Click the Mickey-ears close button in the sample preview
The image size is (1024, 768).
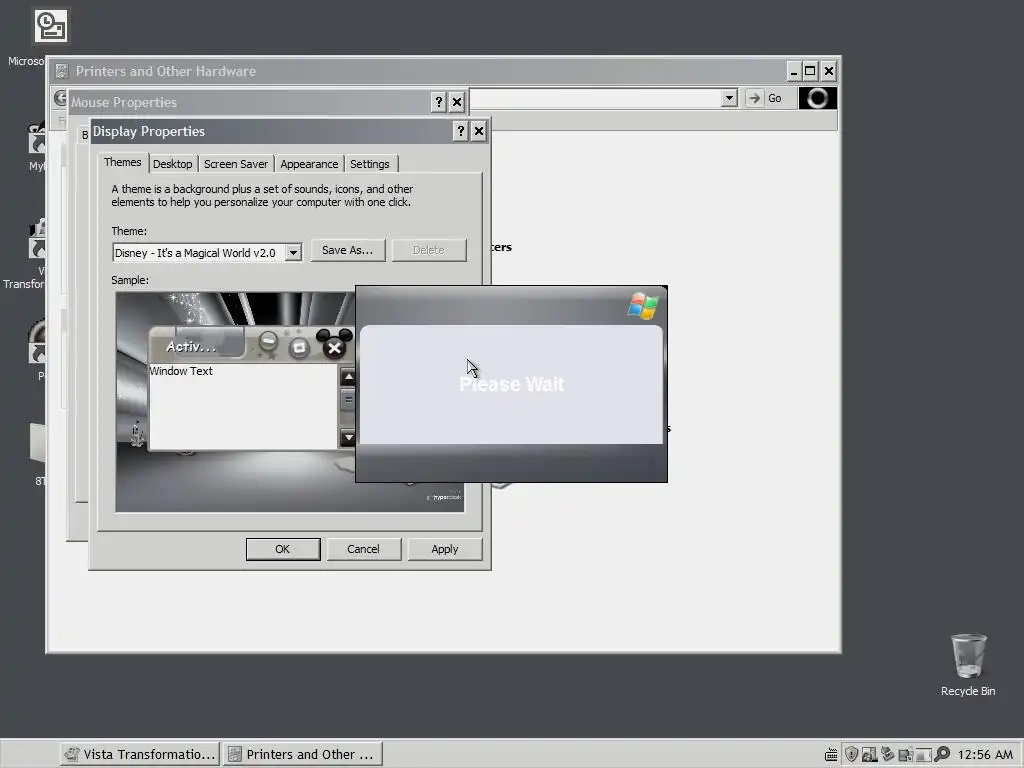[334, 345]
